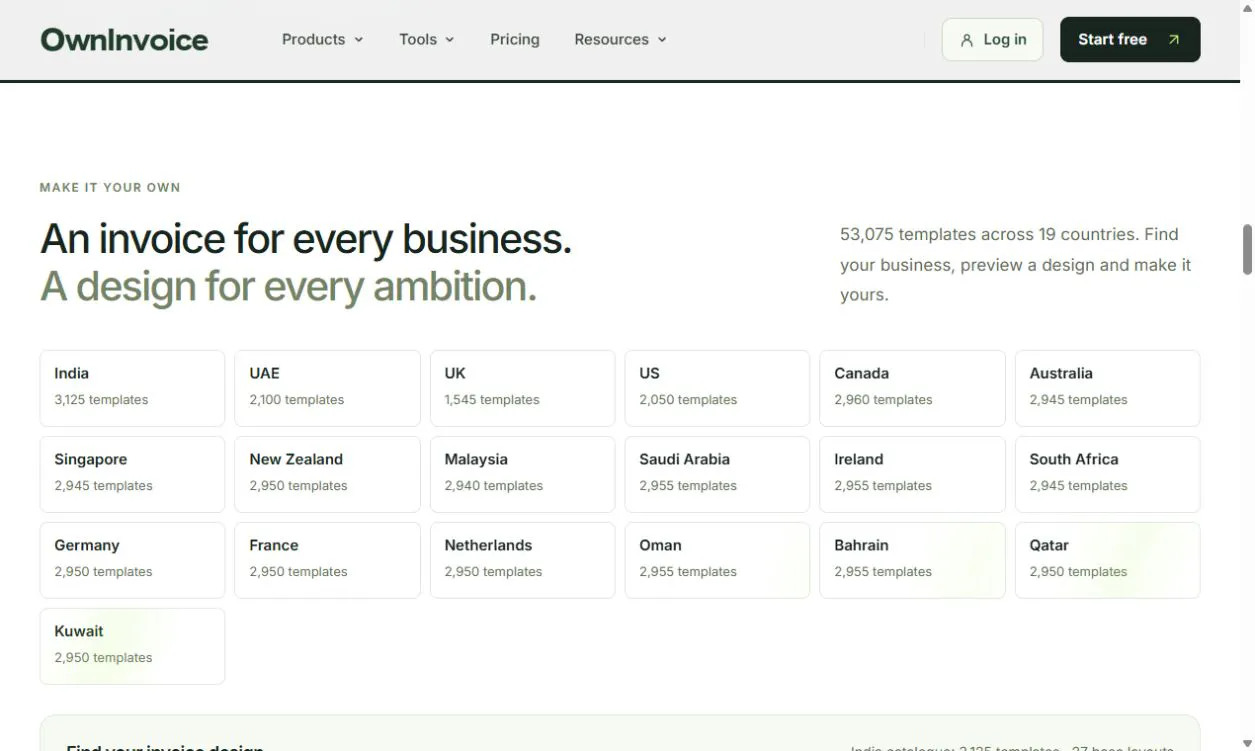
Task: Choose the Malaysia country card
Action: coord(523,474)
